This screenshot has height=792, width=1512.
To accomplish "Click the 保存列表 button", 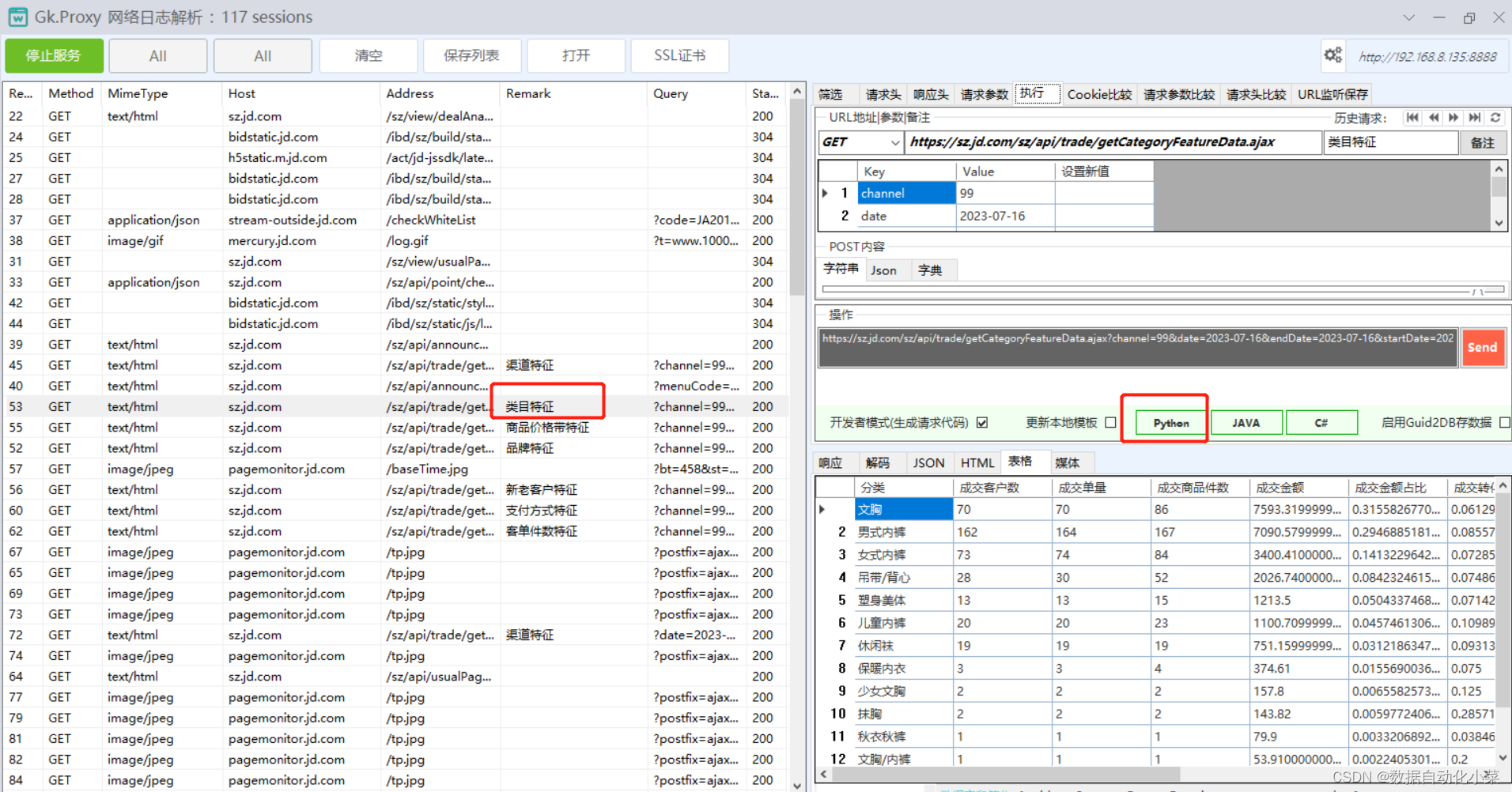I will 471,55.
